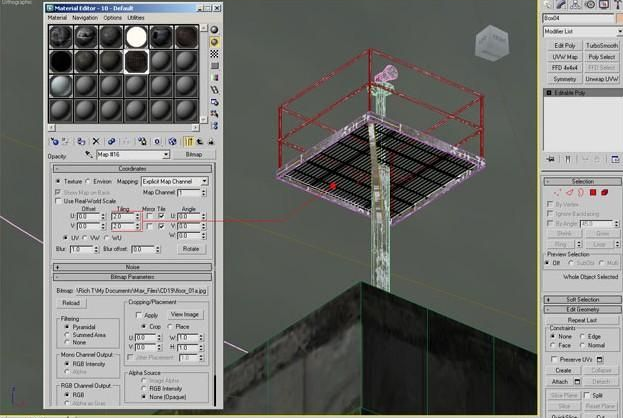Collapse Bitmap Parameters rollout header
Viewport: 623px width, 418px height.
[x=133, y=277]
